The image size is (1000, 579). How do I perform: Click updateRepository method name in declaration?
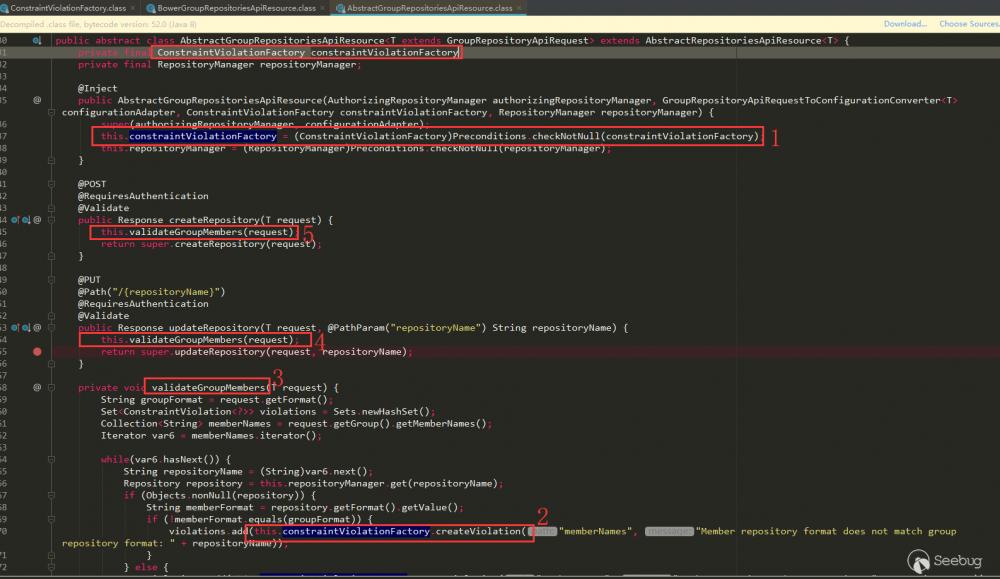click(x=214, y=328)
